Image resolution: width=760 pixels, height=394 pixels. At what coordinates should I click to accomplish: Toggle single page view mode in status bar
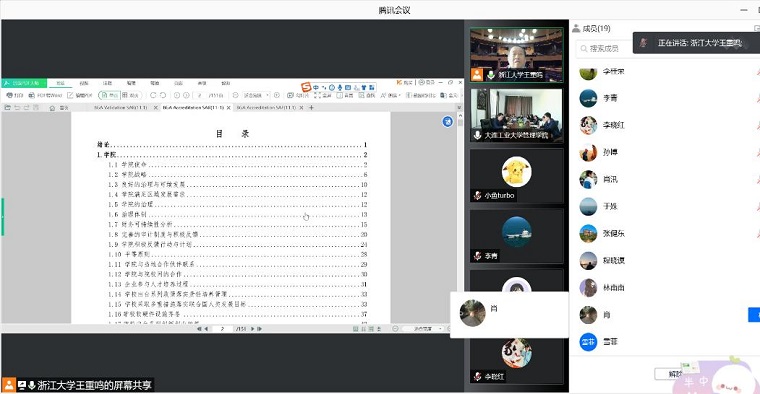tap(355, 329)
